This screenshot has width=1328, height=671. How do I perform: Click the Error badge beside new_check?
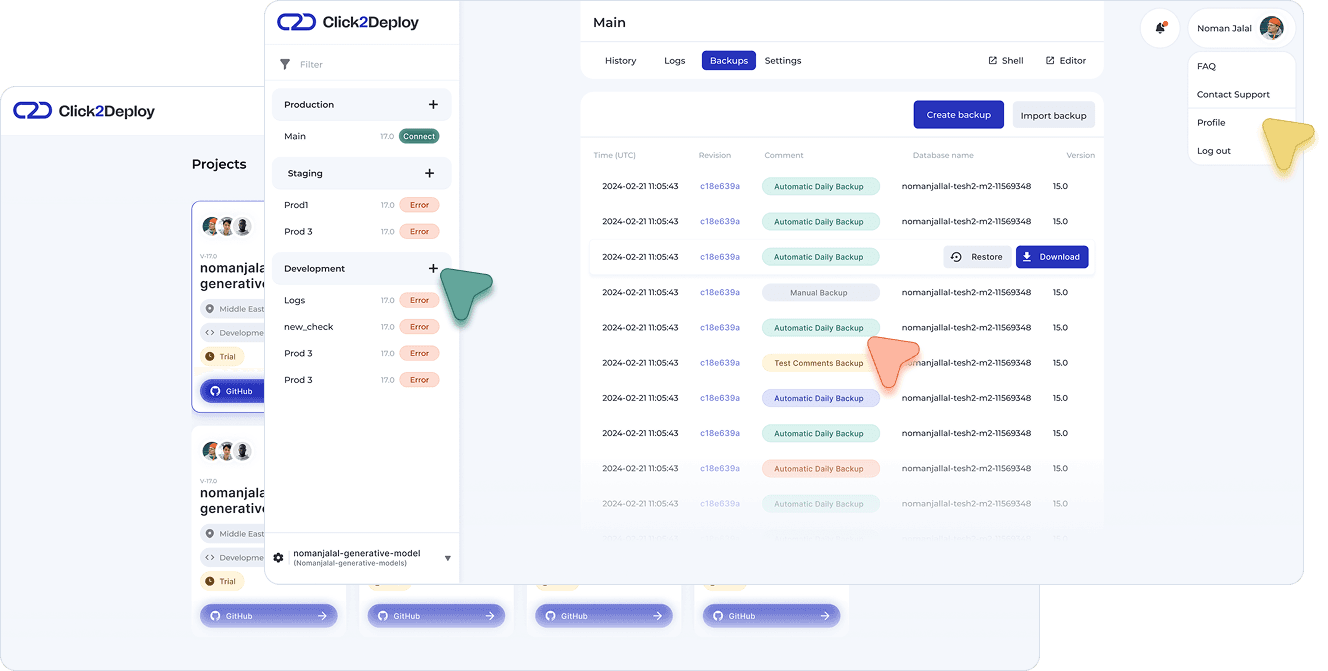pyautogui.click(x=419, y=326)
